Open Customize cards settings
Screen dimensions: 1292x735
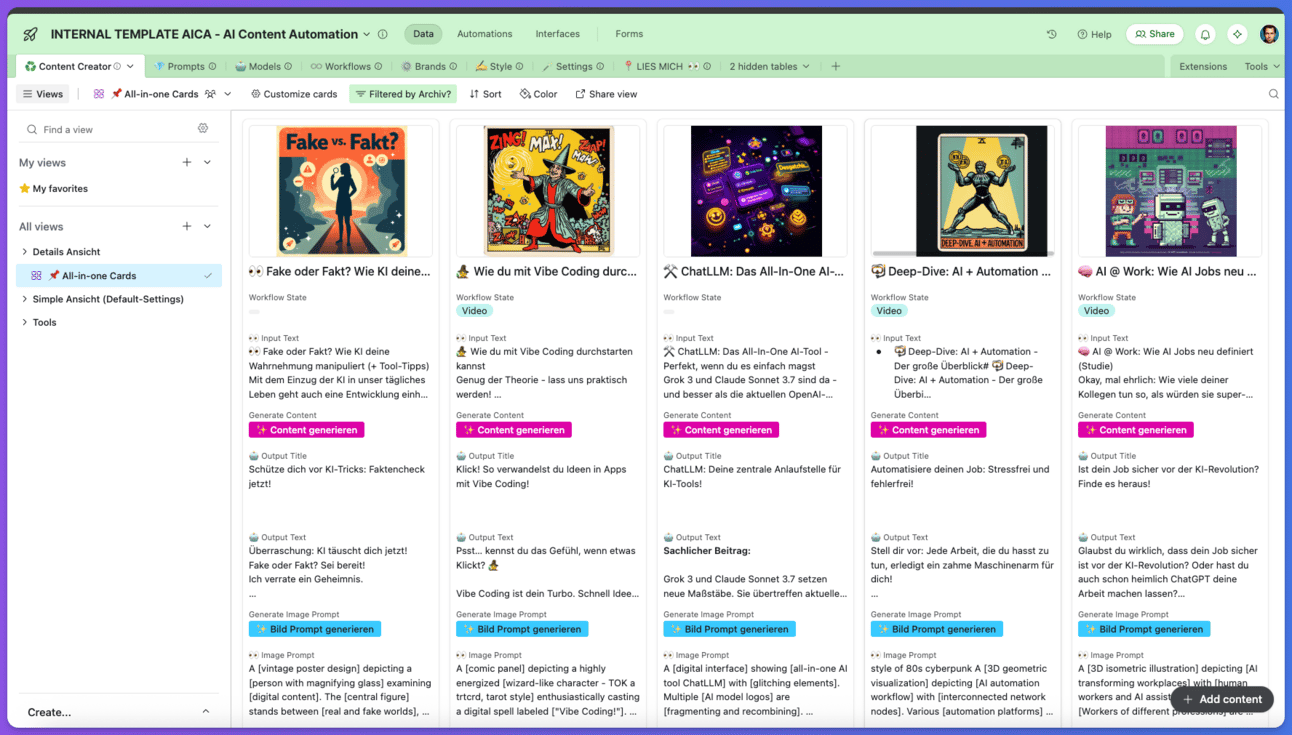[x=294, y=94]
